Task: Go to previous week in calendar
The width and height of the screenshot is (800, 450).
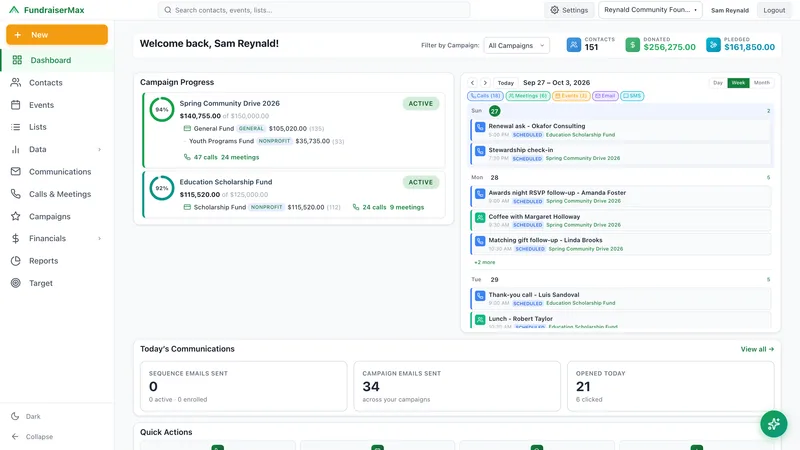Action: 472,83
